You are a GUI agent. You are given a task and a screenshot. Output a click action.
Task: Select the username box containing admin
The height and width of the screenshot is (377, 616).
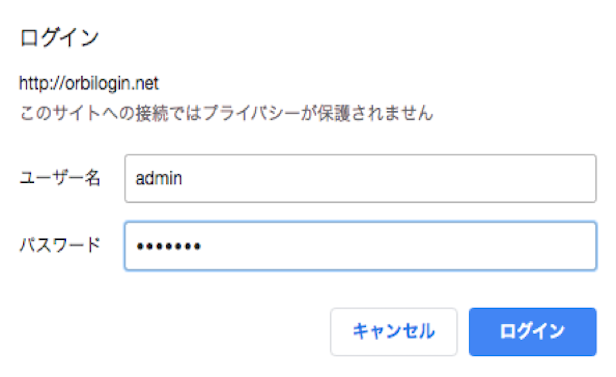pyautogui.click(x=360, y=179)
